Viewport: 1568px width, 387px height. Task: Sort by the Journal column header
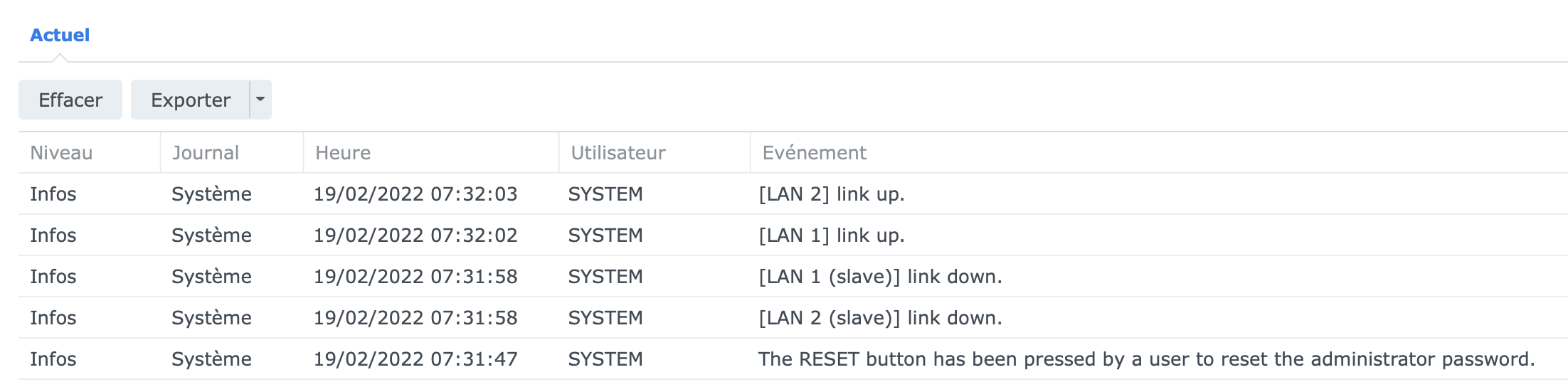click(206, 153)
